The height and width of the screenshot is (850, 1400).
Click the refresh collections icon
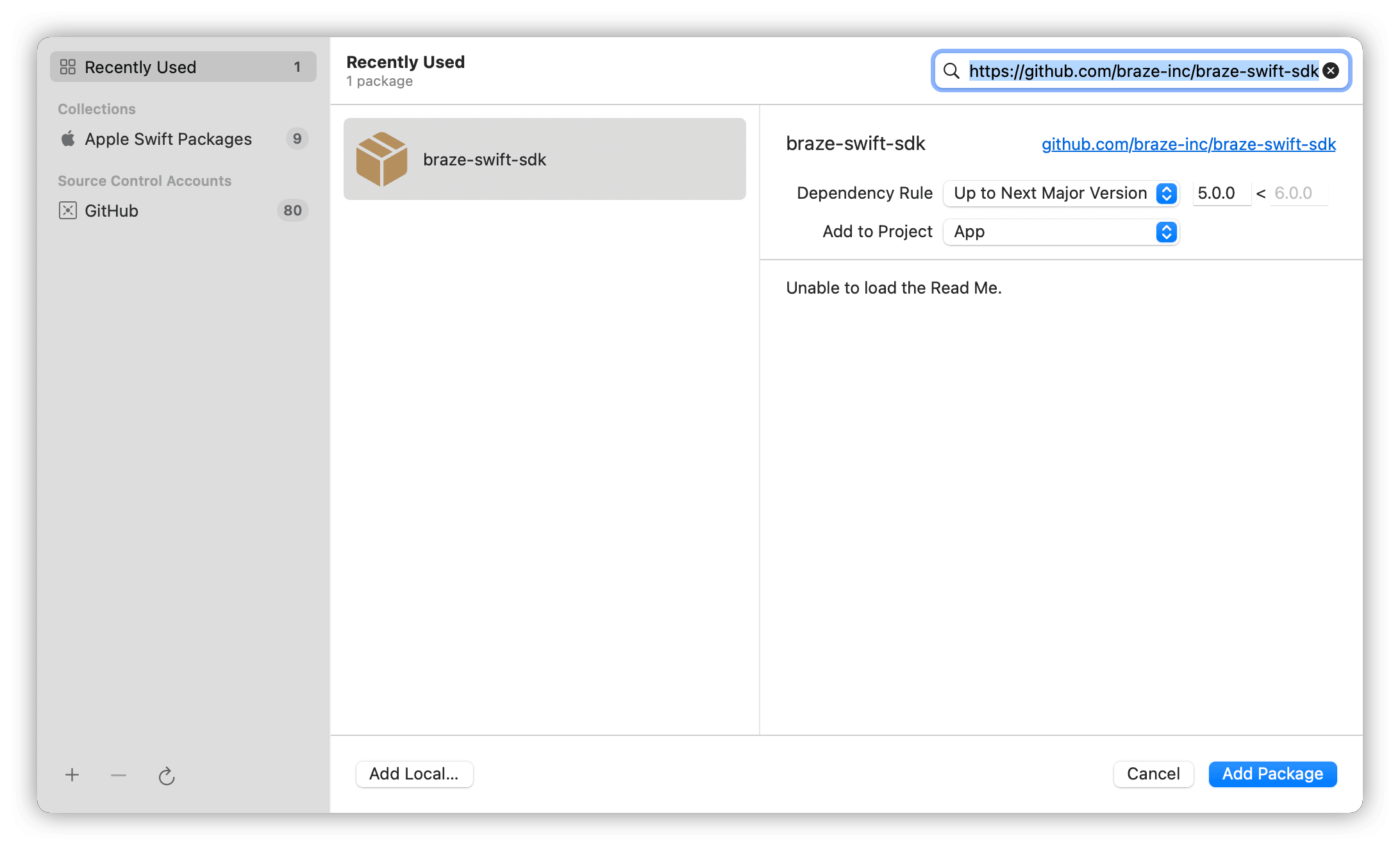(167, 776)
